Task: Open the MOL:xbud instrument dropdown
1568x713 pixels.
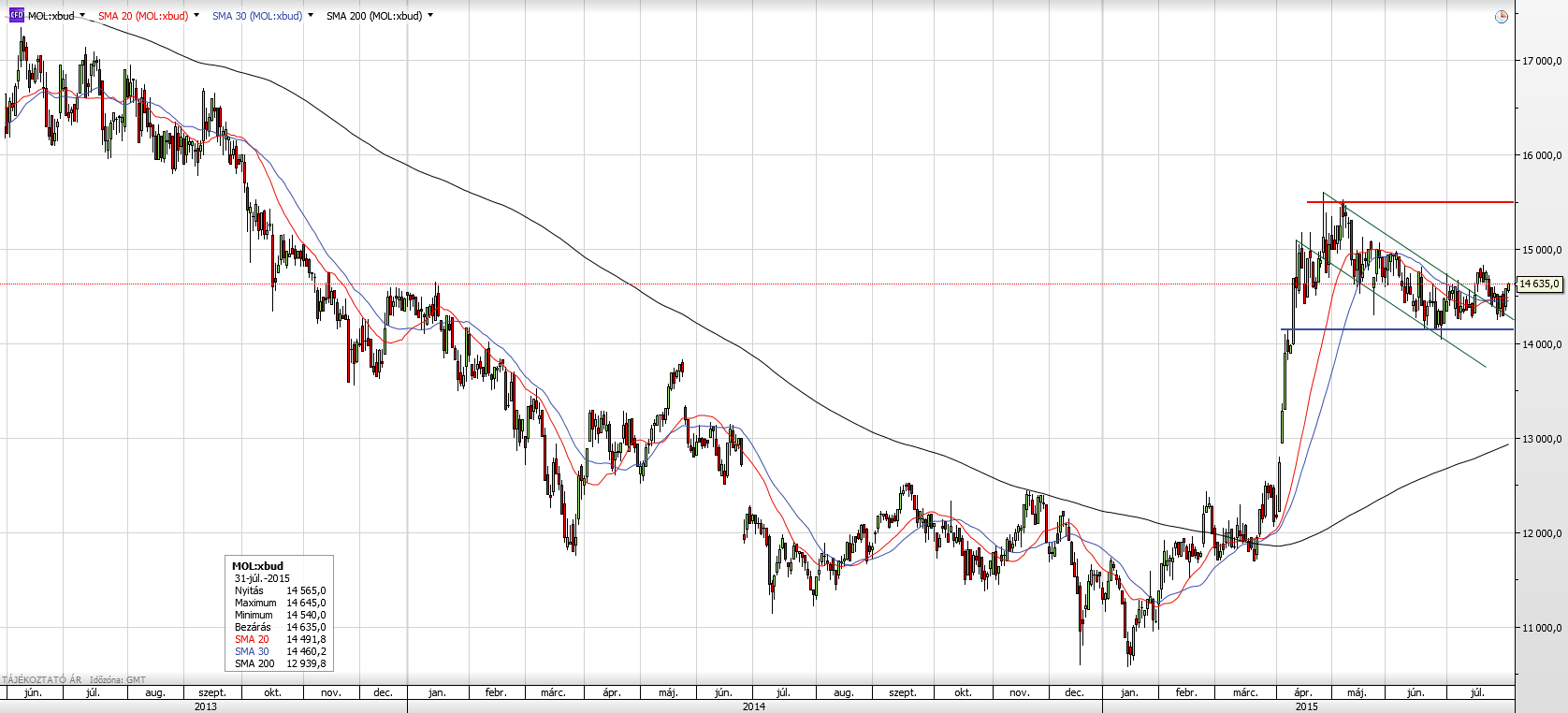Action: point(82,15)
